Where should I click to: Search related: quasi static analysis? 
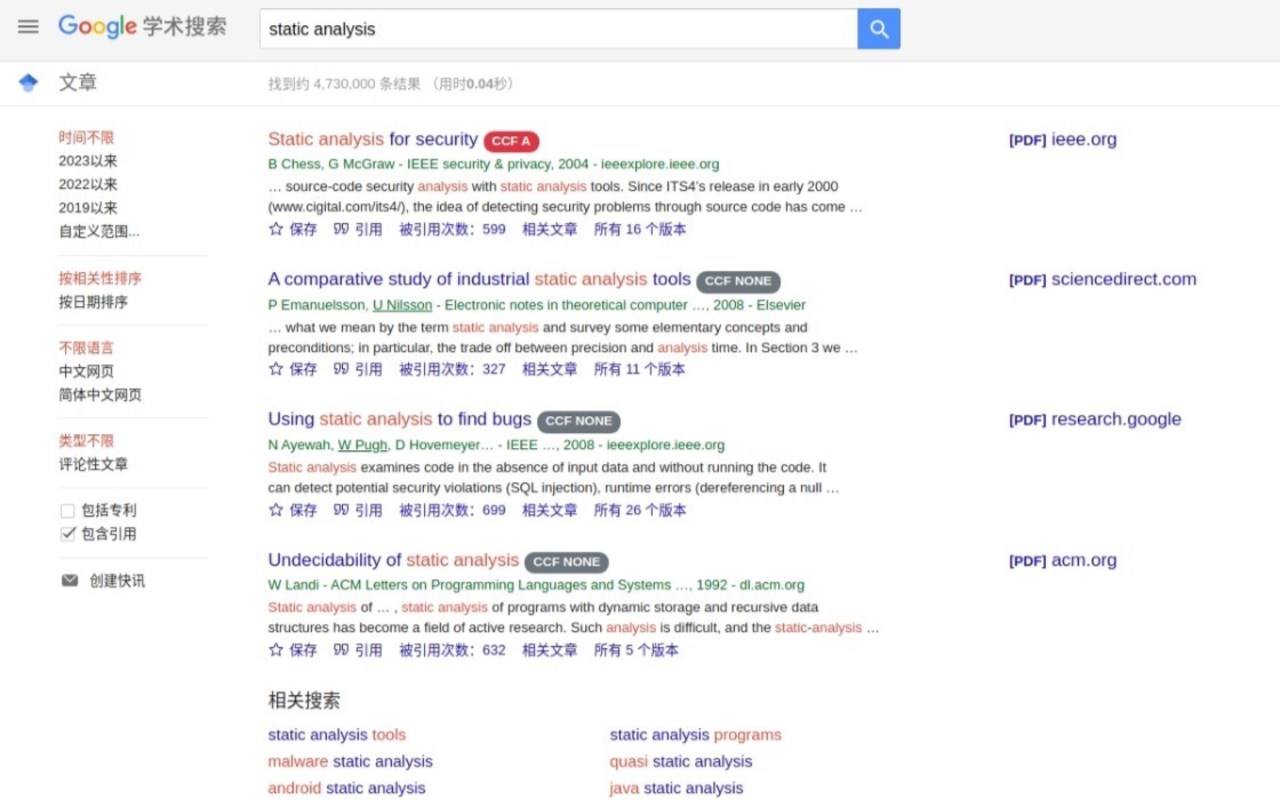pos(681,762)
